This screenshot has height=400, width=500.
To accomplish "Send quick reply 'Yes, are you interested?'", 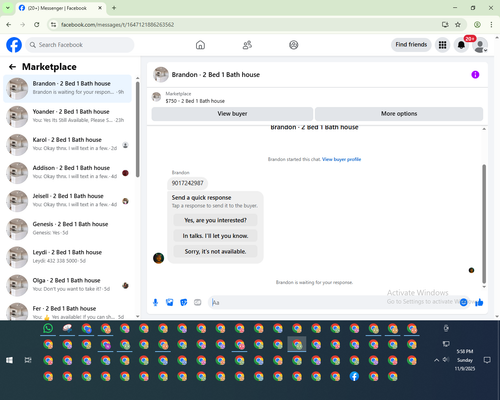I will click(215, 220).
